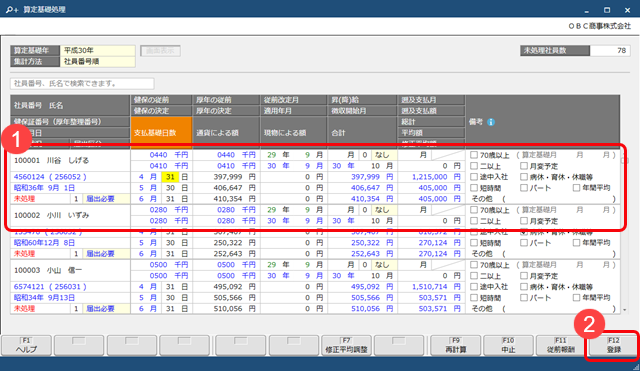
Task: Enable 月変予定 for employee 100002 小川
Action: click(x=524, y=221)
